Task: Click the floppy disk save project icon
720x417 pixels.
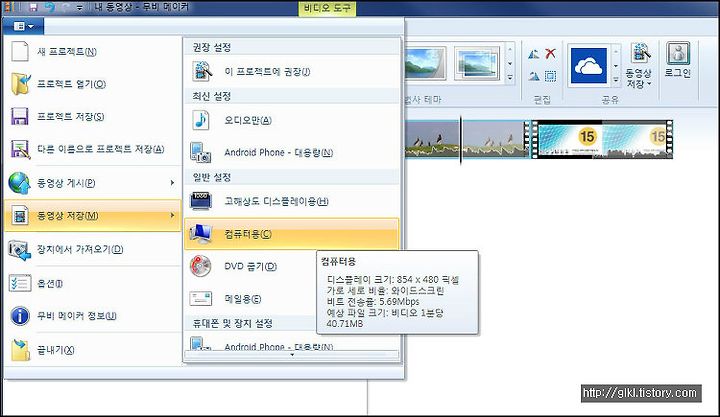Action: coord(20,117)
